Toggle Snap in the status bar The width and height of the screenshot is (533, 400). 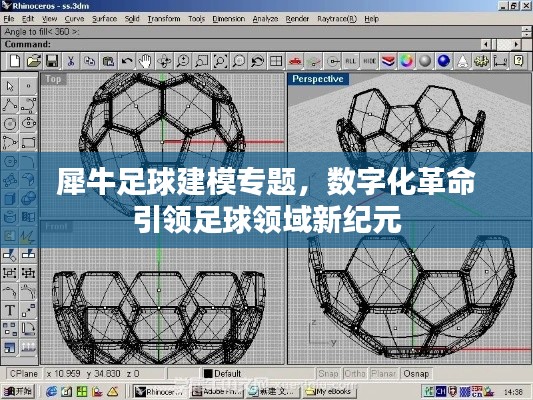pos(328,373)
